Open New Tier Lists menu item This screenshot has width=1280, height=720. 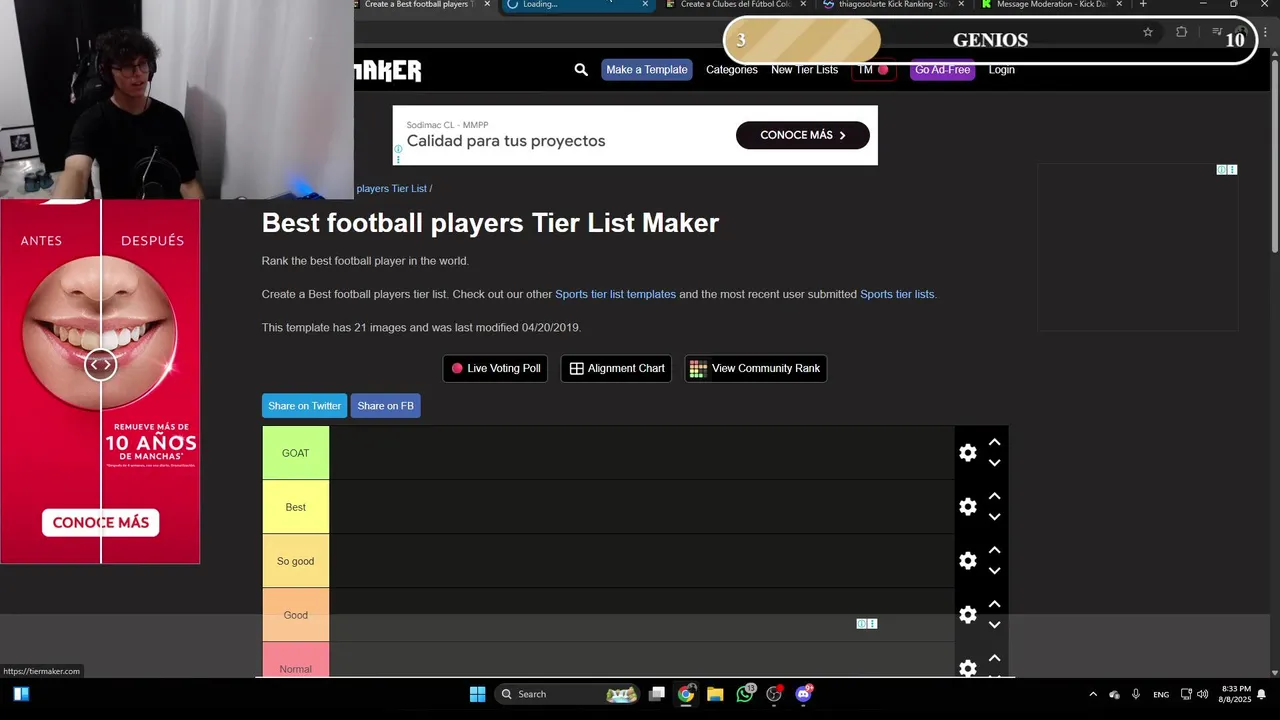[x=804, y=70]
